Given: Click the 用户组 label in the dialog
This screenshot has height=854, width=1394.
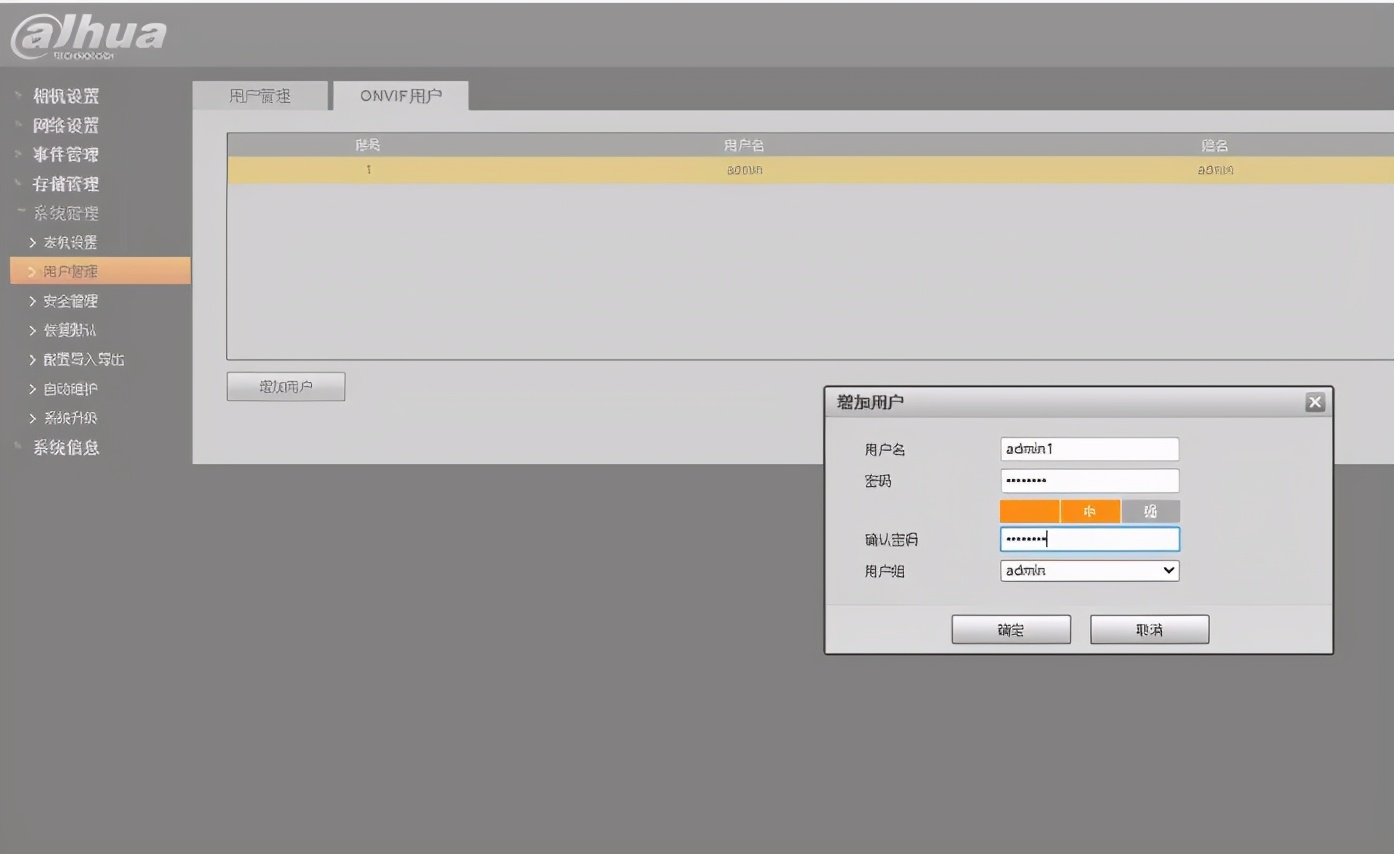Looking at the screenshot, I should (x=885, y=571).
